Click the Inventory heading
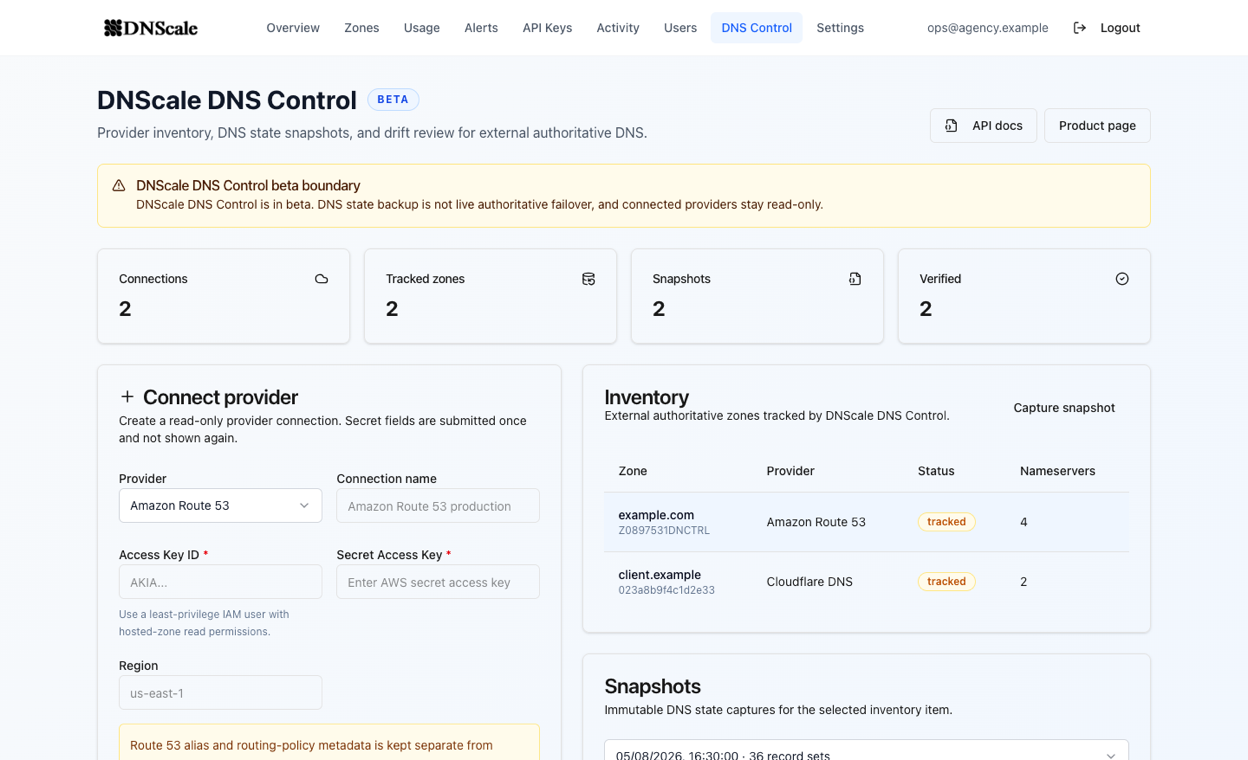Viewport: 1248px width, 760px height. click(647, 397)
